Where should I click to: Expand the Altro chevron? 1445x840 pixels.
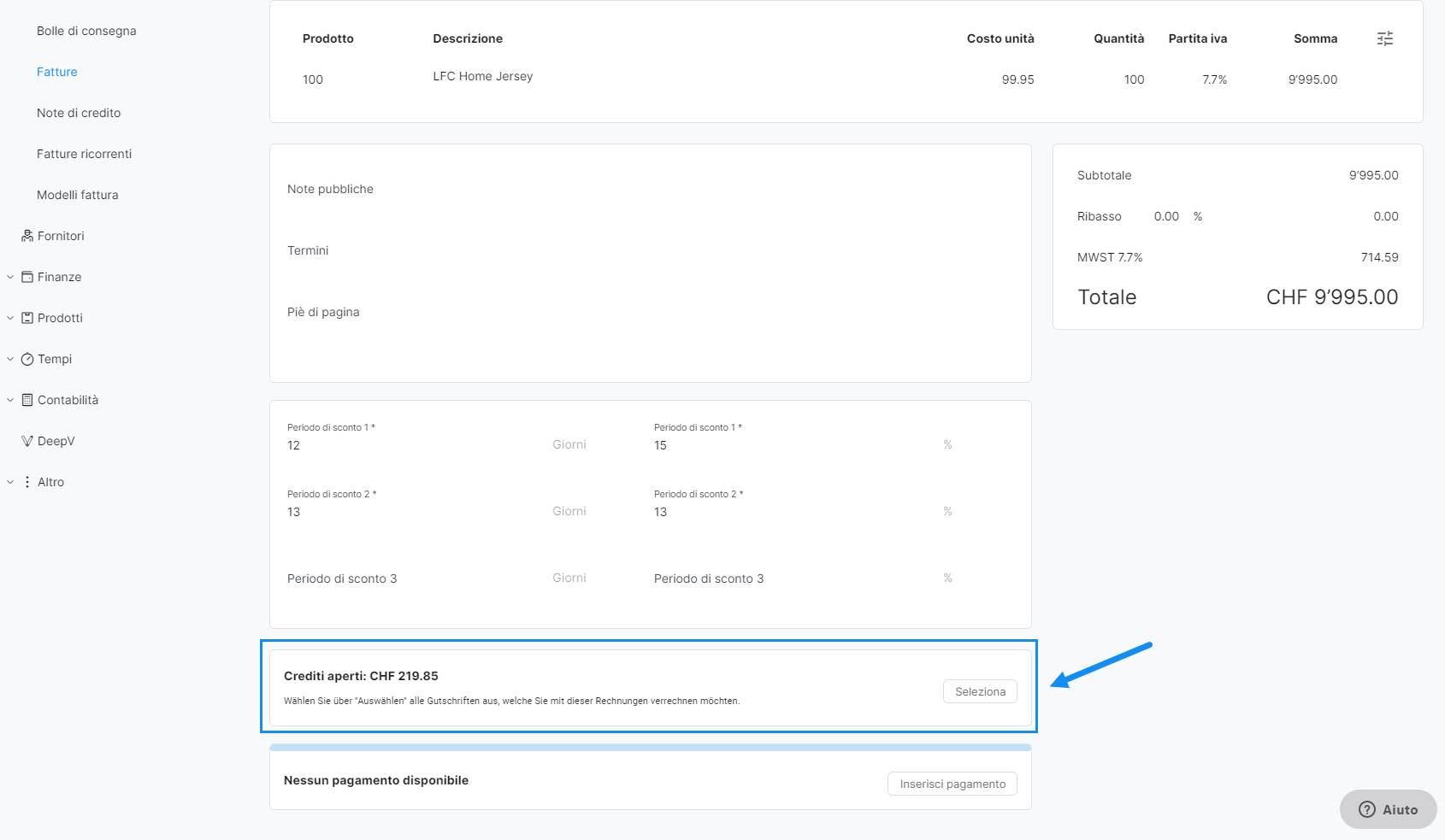(10, 482)
